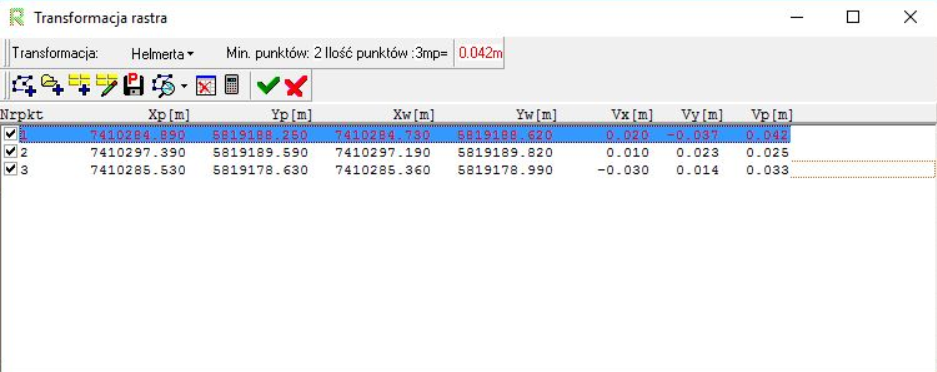Select the row for point 3
The width and height of the screenshot is (937, 372).
(396, 170)
